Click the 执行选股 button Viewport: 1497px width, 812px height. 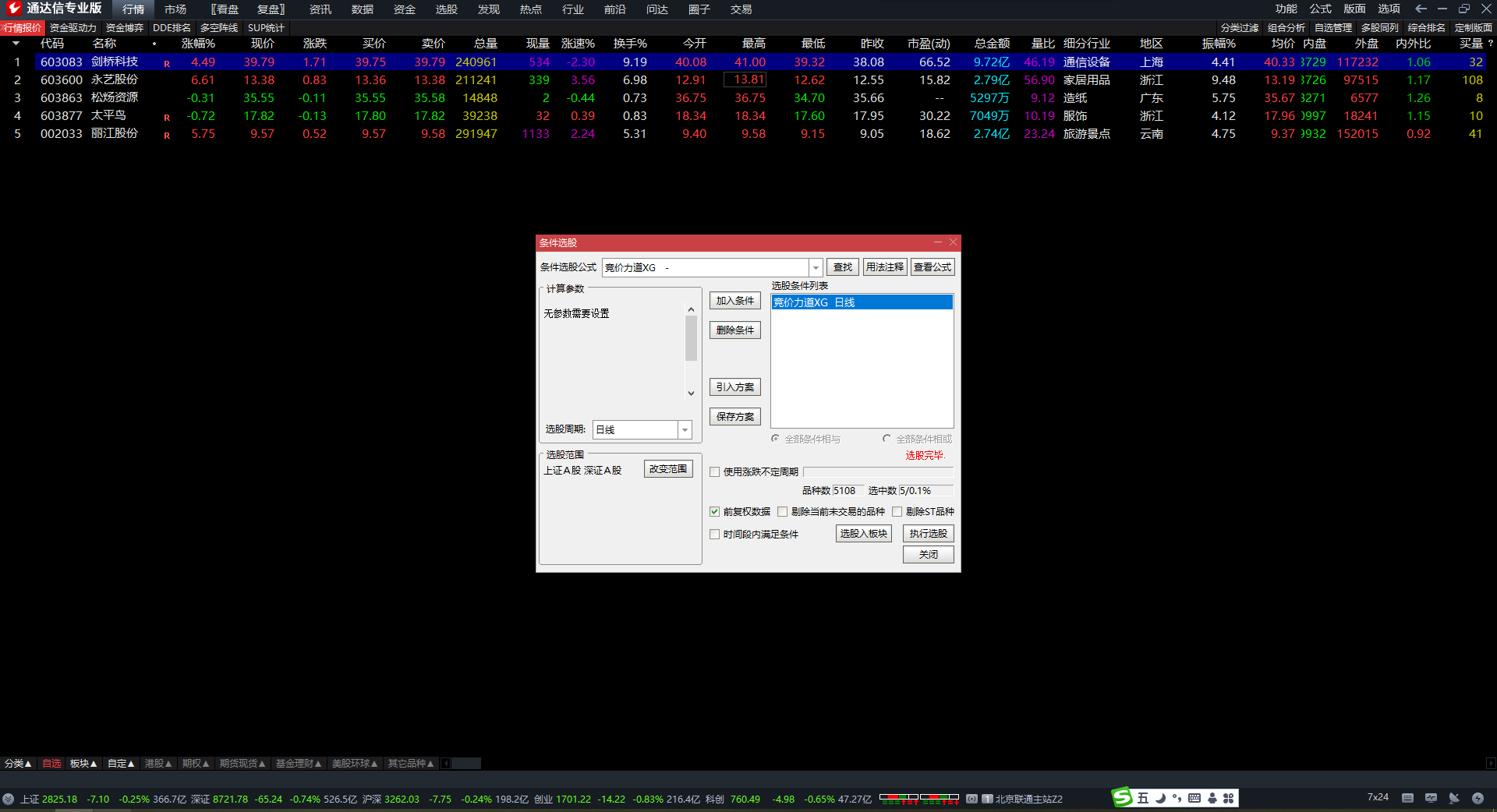[929, 534]
